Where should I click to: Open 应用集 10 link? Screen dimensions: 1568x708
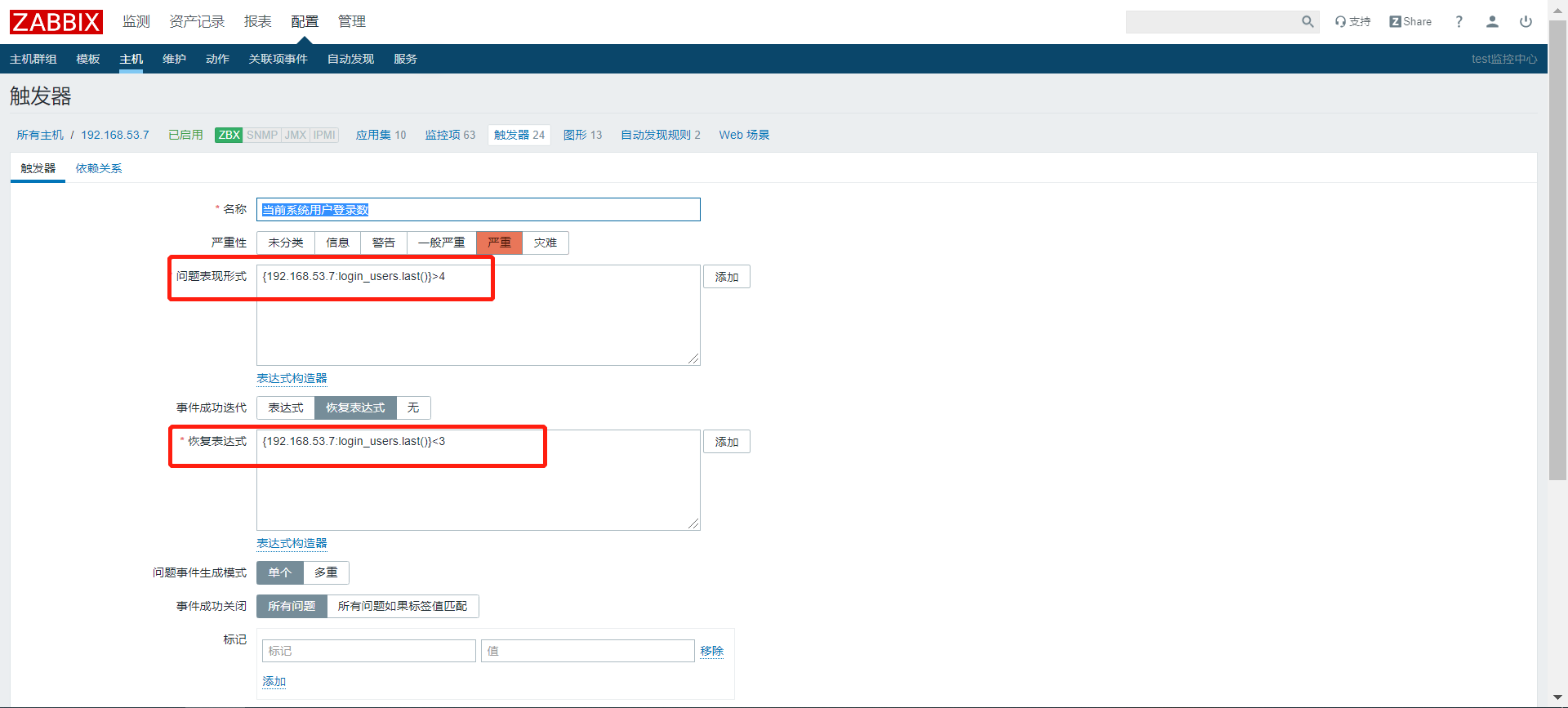click(x=381, y=135)
